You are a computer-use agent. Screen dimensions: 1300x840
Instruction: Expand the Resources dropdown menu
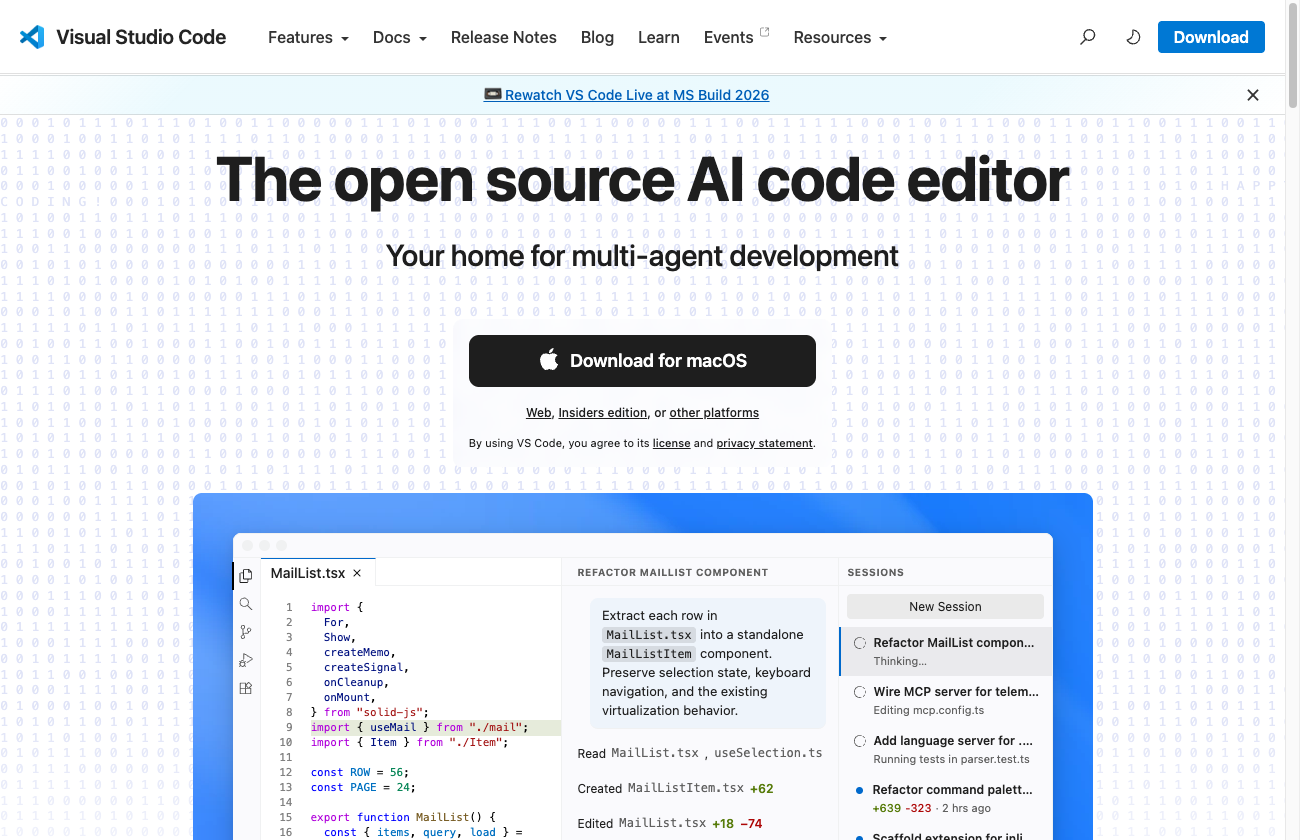[840, 37]
